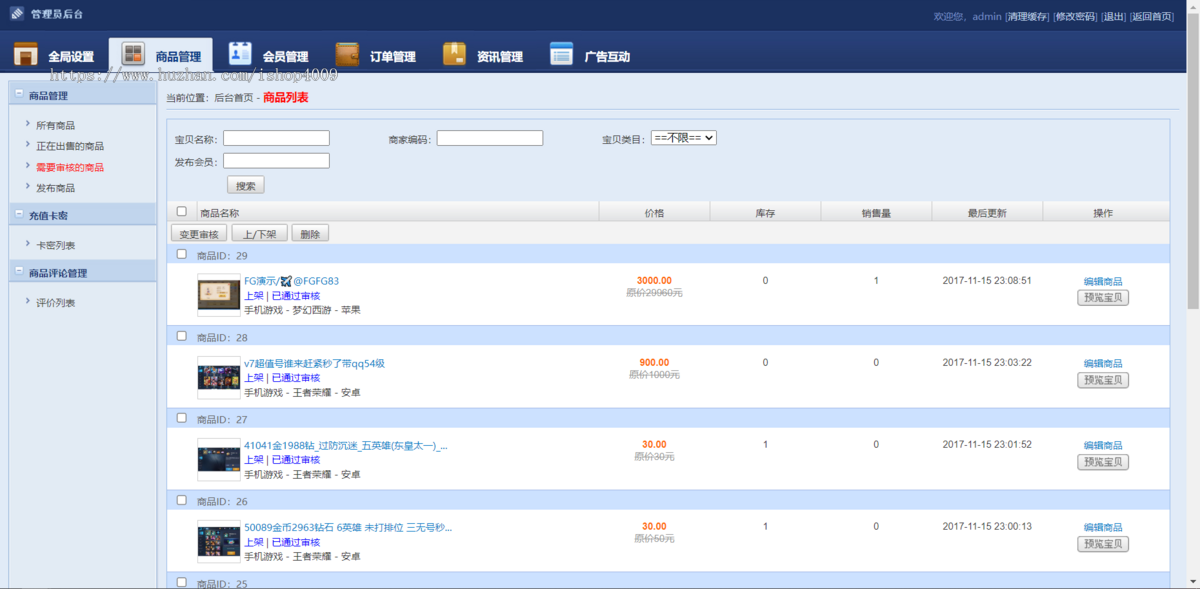Open product thumbnail for ID 29
The width and height of the screenshot is (1200, 589).
(x=219, y=295)
